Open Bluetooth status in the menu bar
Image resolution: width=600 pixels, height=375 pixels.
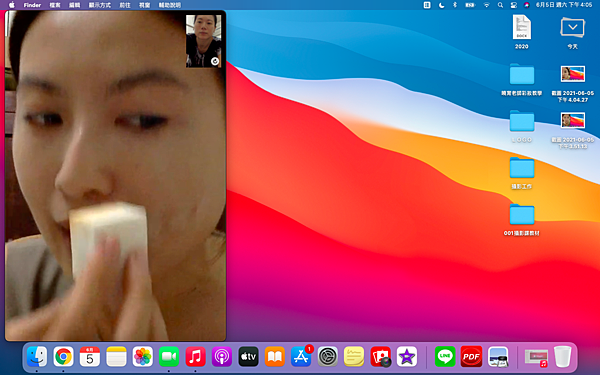pyautogui.click(x=455, y=5)
